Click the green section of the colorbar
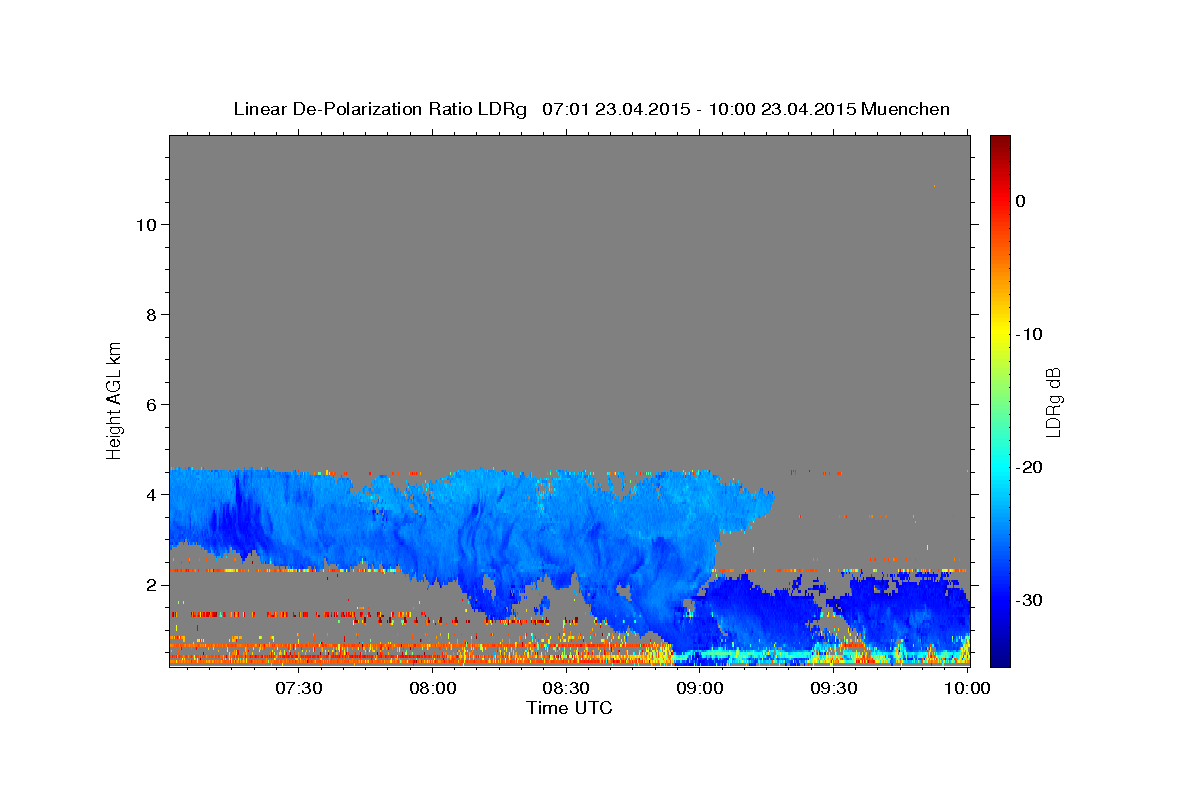The width and height of the screenshot is (1200, 800). tap(1000, 400)
